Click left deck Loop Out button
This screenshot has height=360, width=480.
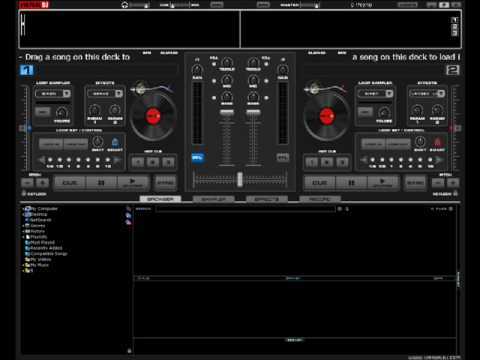point(76,144)
